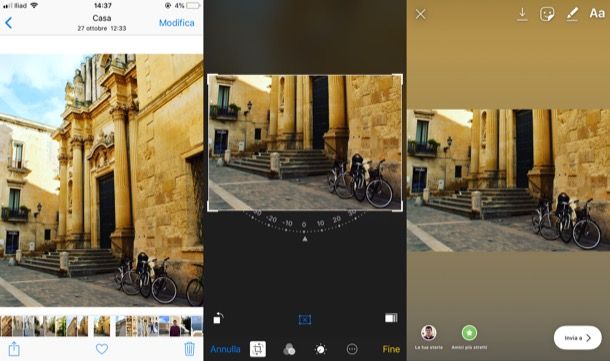Image resolution: width=610 pixels, height=361 pixels.
Task: Rotate the image with the rotate icon
Action: tap(218, 318)
